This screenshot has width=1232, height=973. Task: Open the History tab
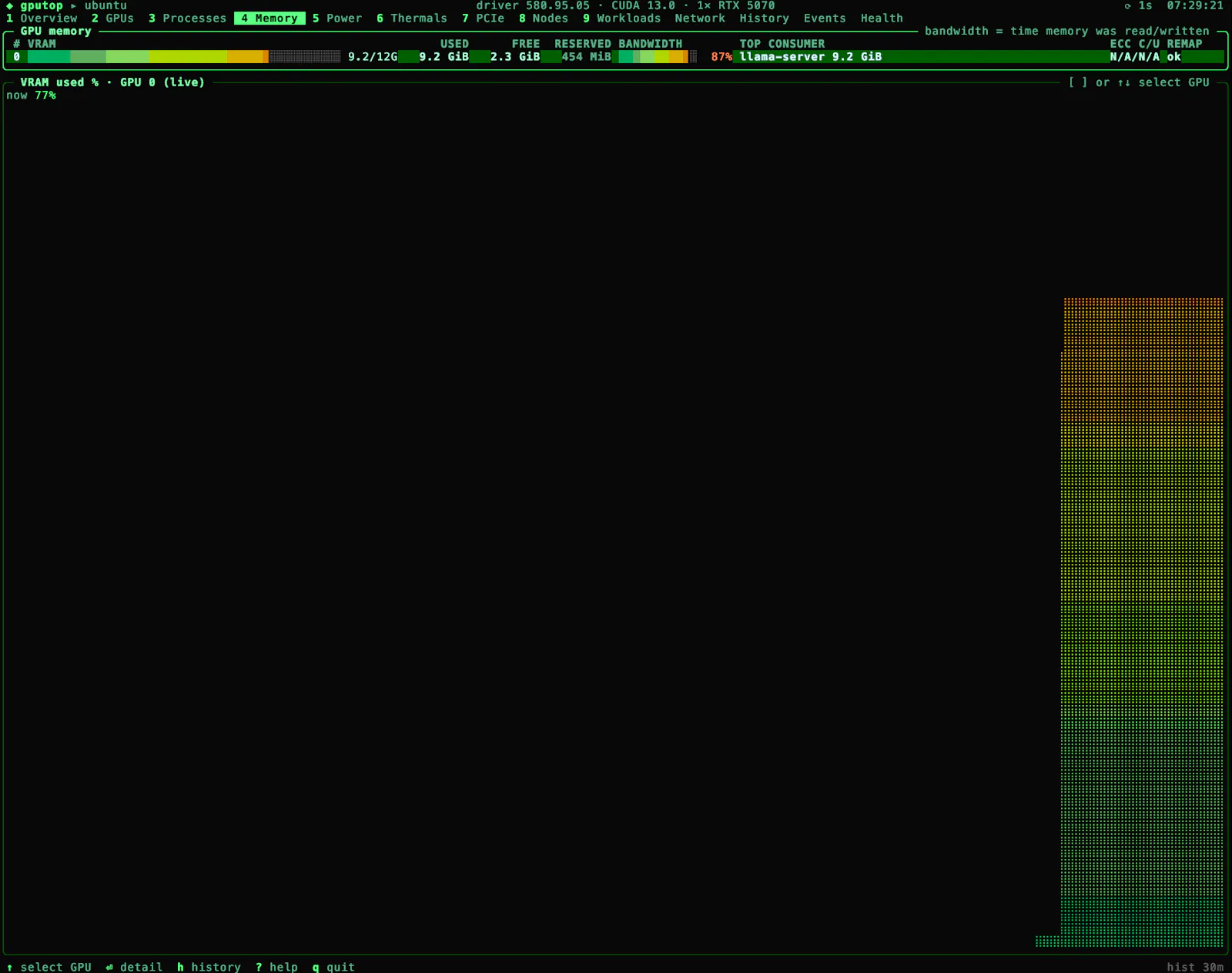click(764, 18)
